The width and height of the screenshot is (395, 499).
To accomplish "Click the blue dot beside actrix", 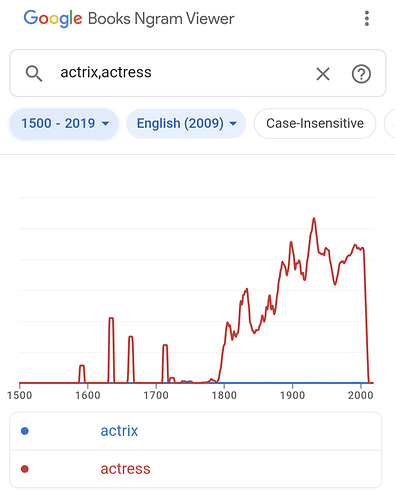I will click(25, 431).
